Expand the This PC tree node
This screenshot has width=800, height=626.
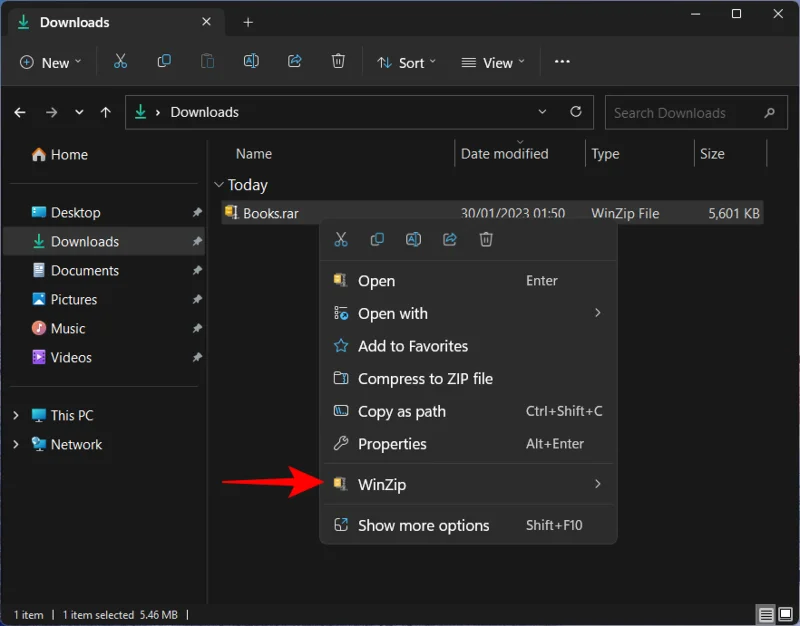[x=16, y=416]
